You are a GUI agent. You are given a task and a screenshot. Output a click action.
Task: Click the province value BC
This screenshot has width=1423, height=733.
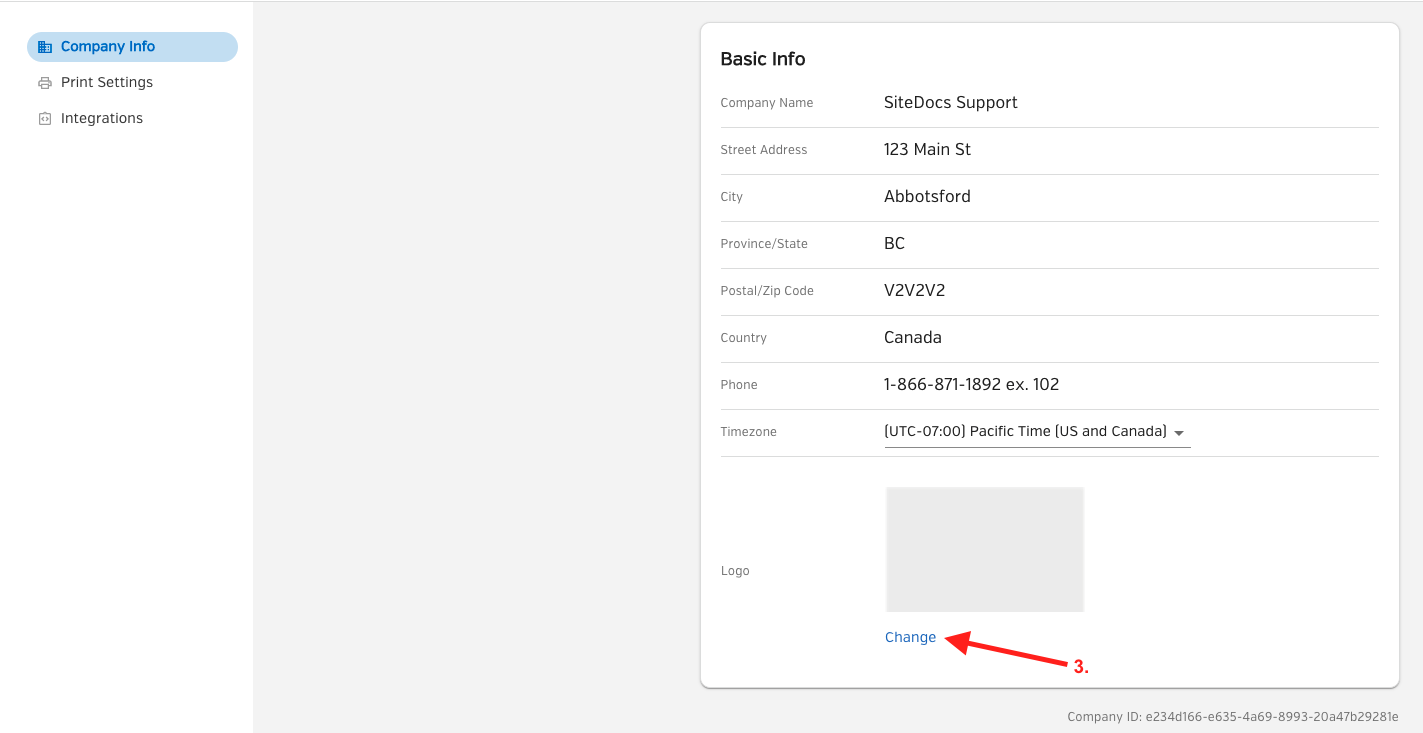894,244
